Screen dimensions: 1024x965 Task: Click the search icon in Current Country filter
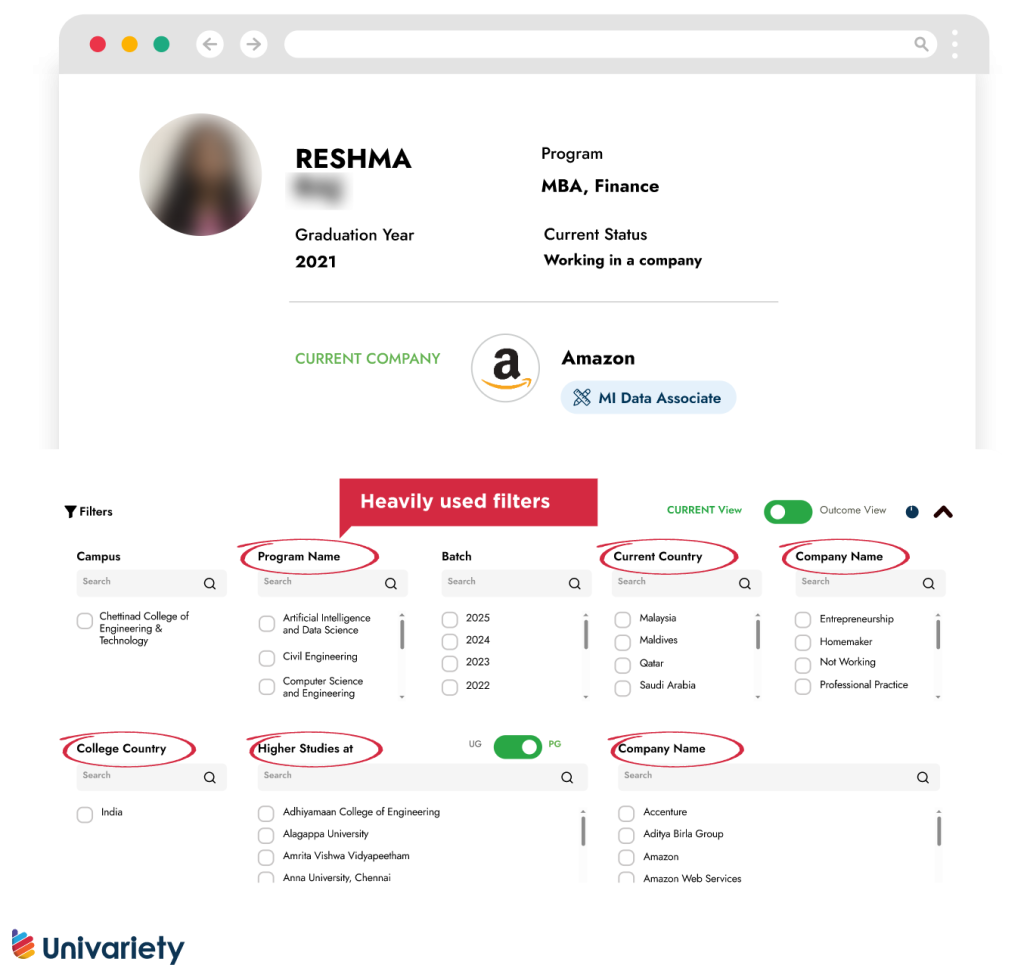(744, 584)
